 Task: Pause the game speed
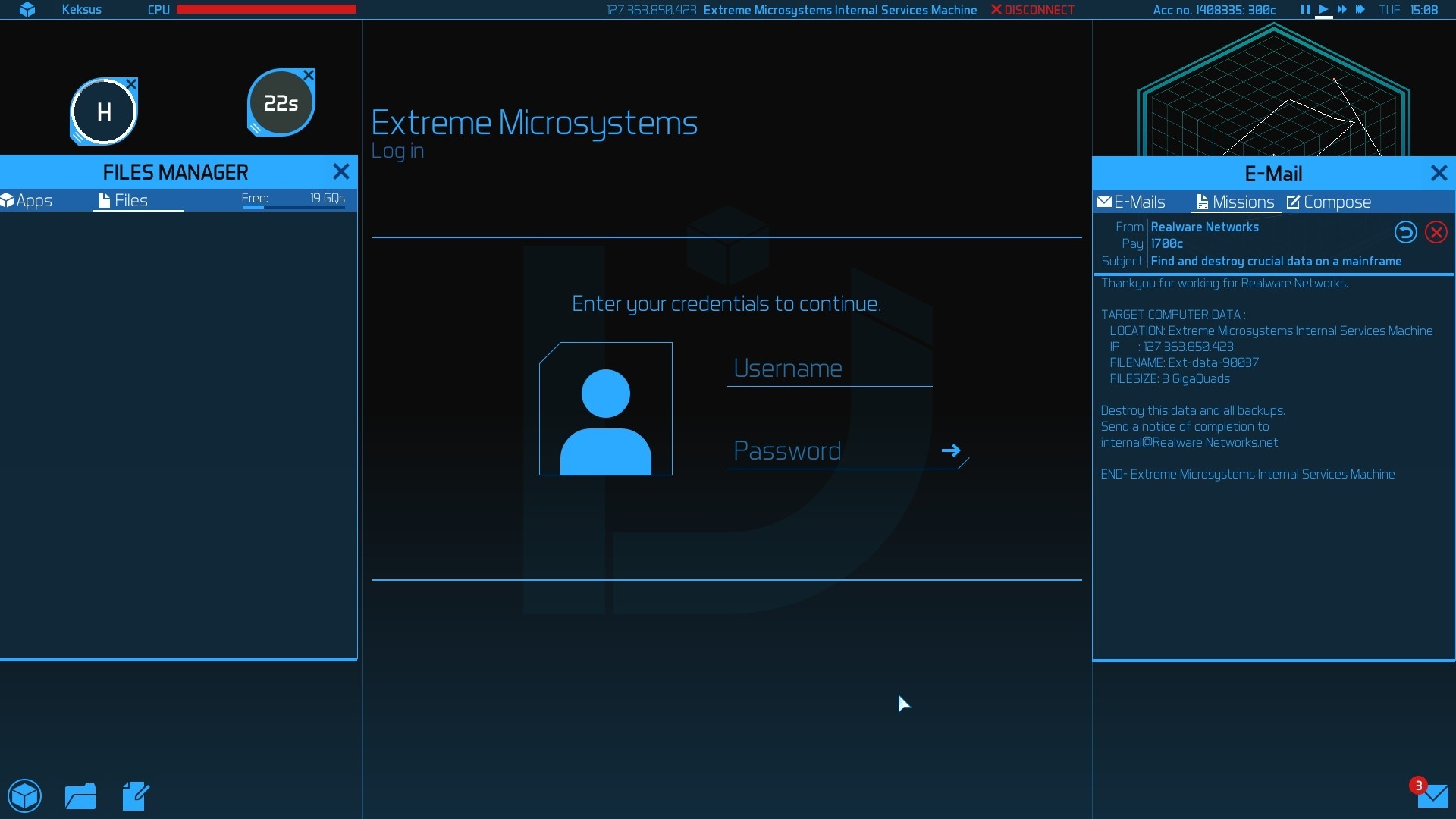click(1305, 10)
